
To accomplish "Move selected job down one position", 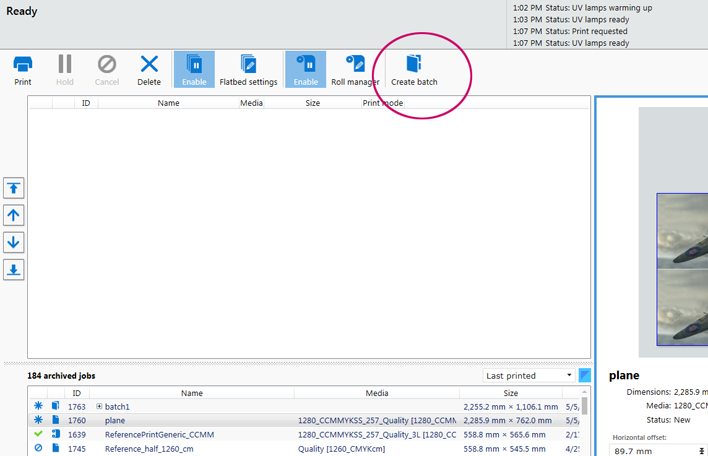I will [x=14, y=243].
